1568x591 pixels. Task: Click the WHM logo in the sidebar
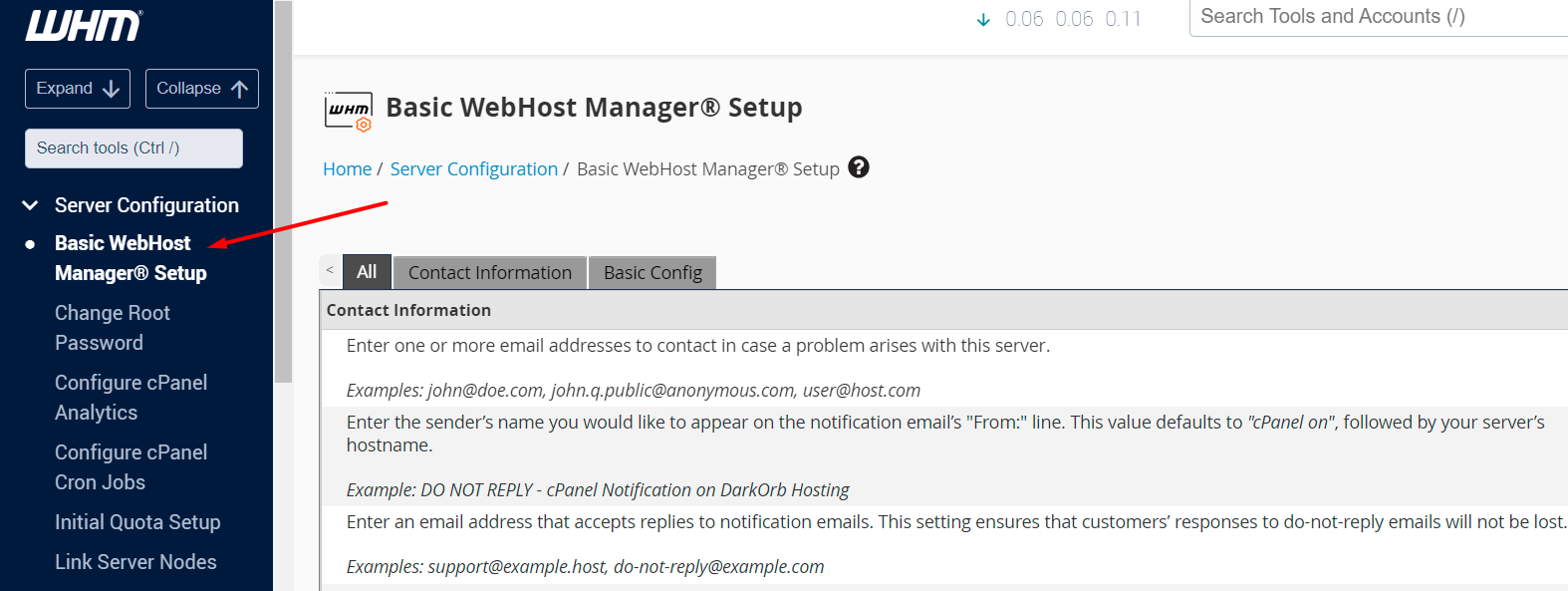pos(84,26)
